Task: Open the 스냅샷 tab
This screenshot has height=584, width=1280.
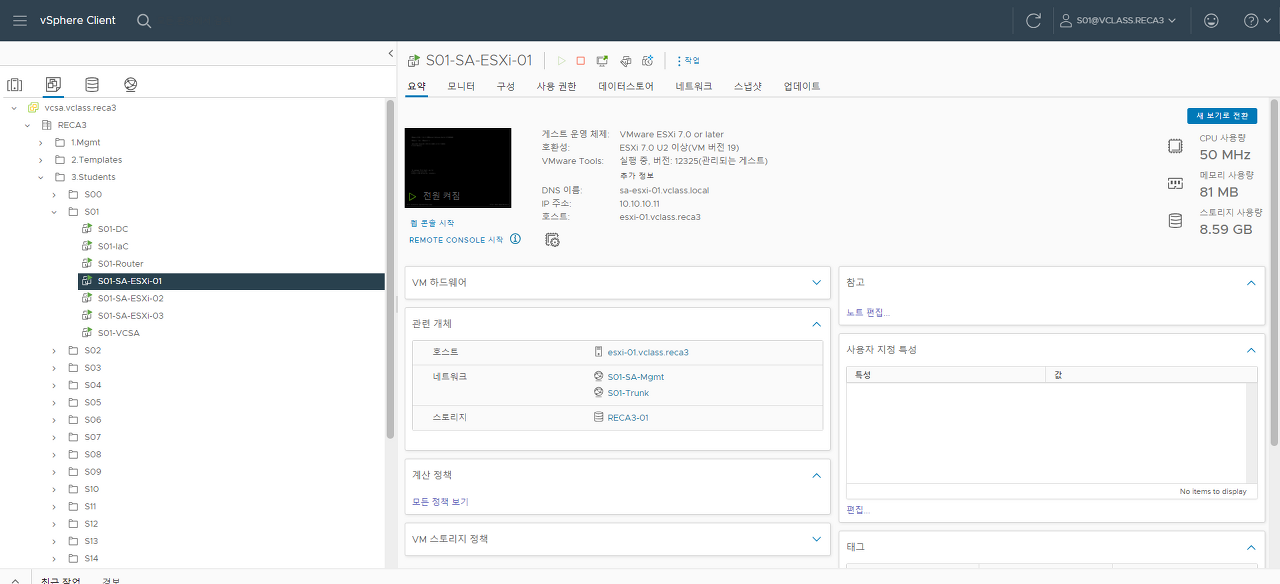Action: click(x=748, y=87)
